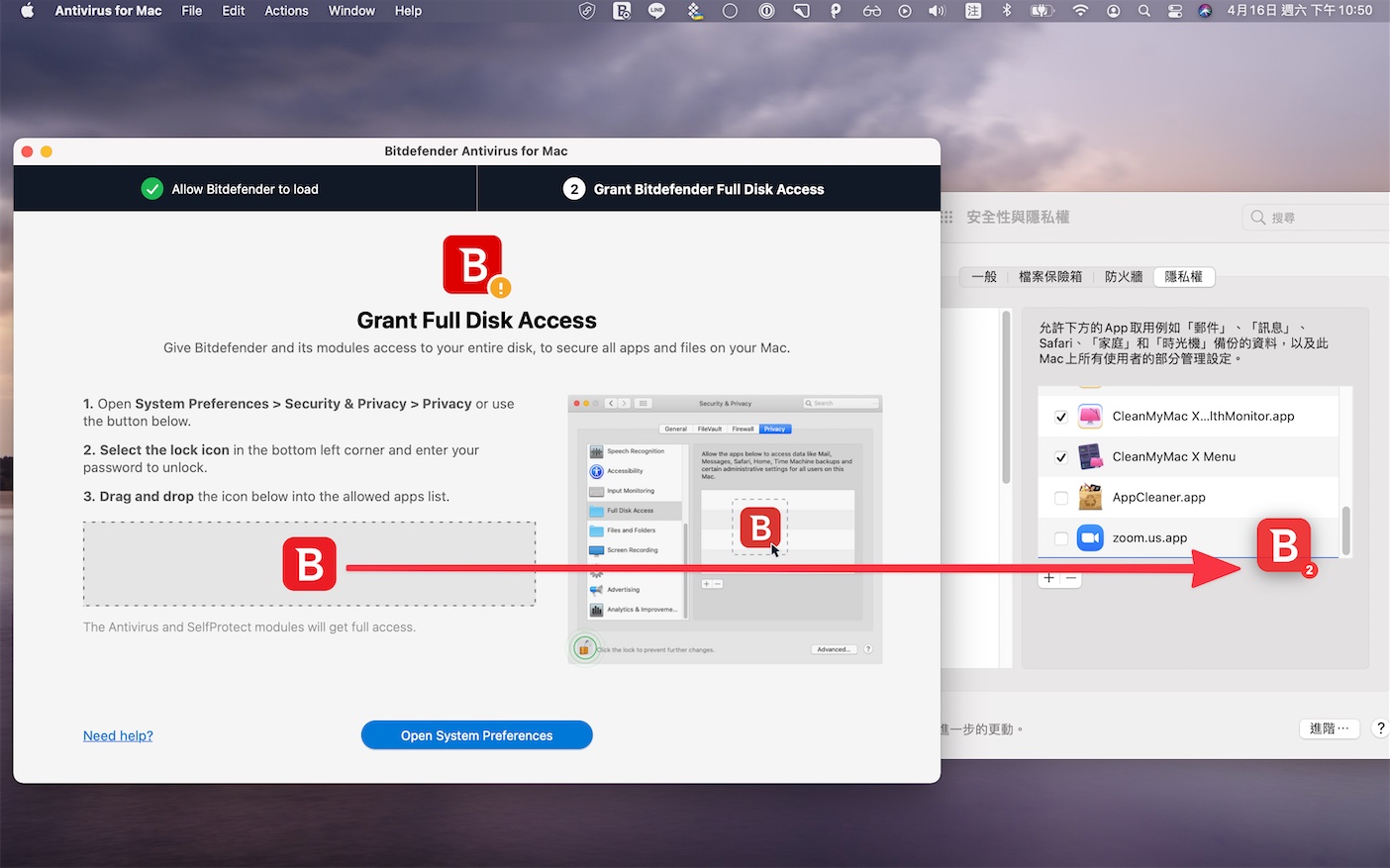Tick the AppCleaner.app checkbox
Viewport: 1390px width, 868px height.
tap(1060, 498)
